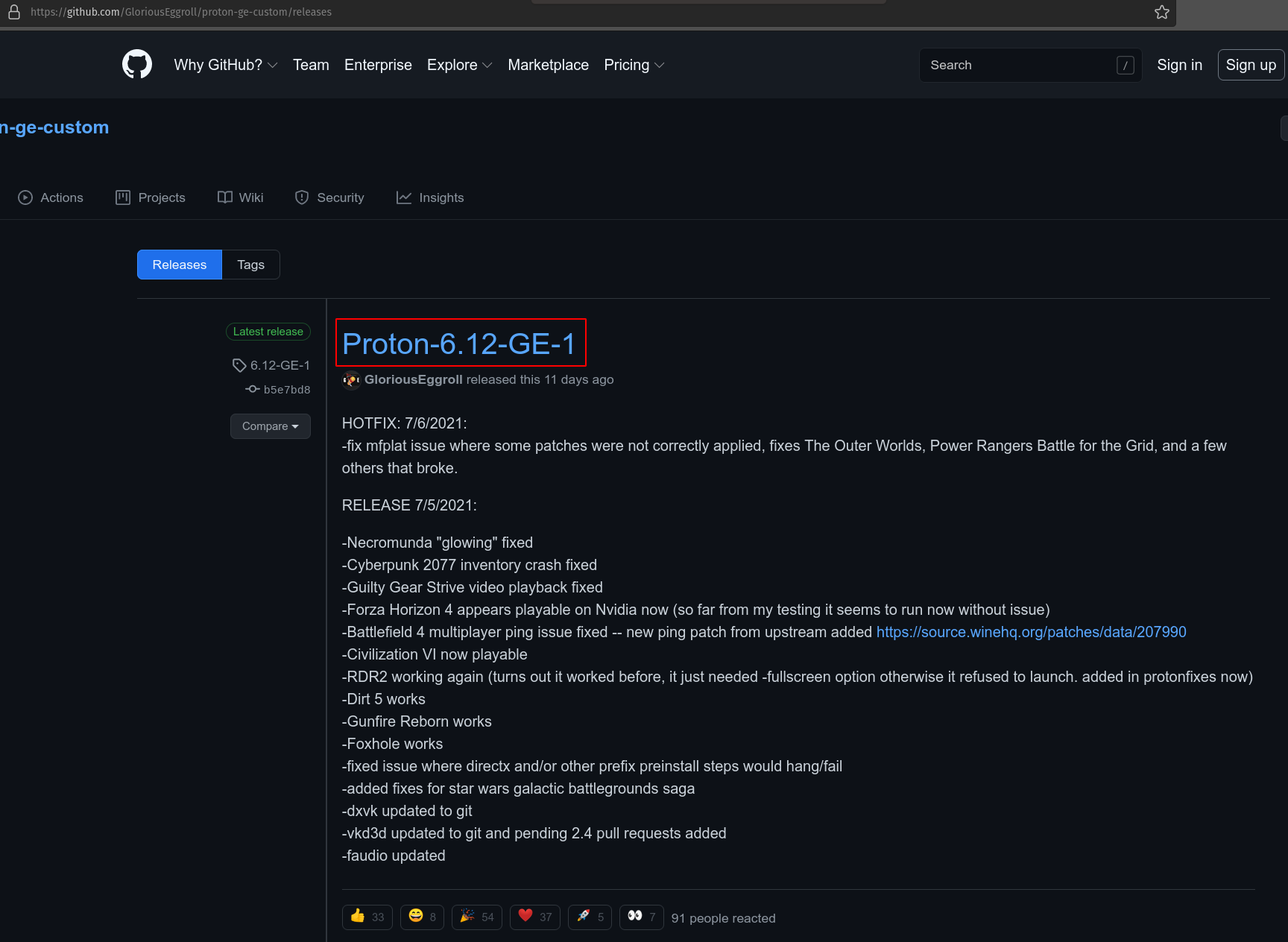The image size is (1288, 942).
Task: Click the padlock site security icon
Action: pyautogui.click(x=13, y=12)
